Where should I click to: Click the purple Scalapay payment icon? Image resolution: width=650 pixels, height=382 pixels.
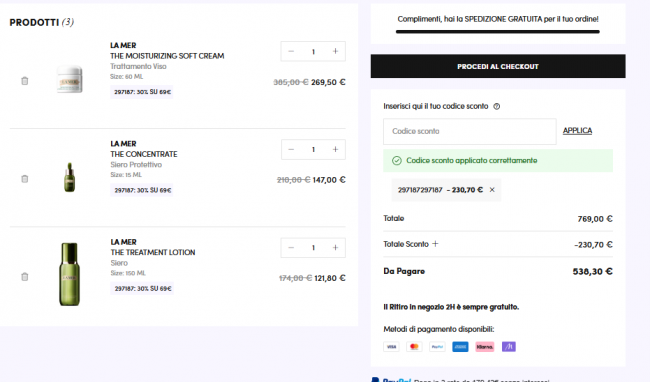click(509, 347)
